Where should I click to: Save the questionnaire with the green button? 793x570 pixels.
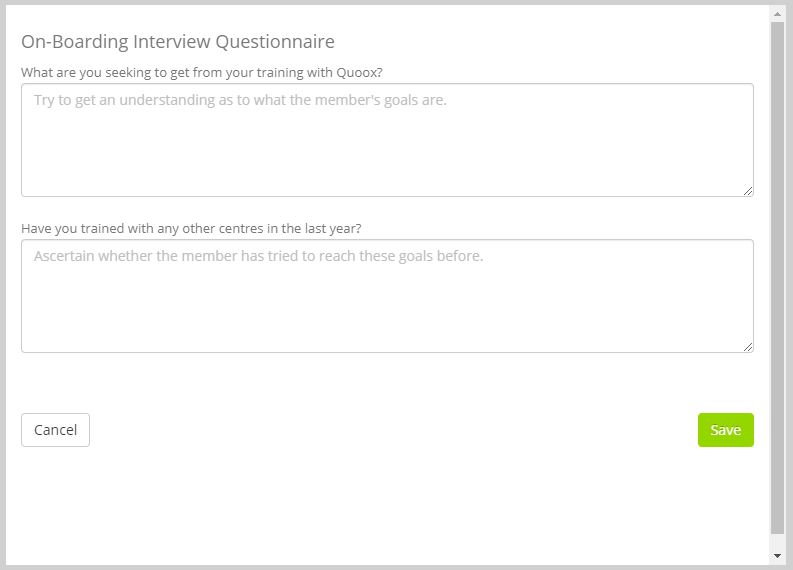pyautogui.click(x=726, y=430)
